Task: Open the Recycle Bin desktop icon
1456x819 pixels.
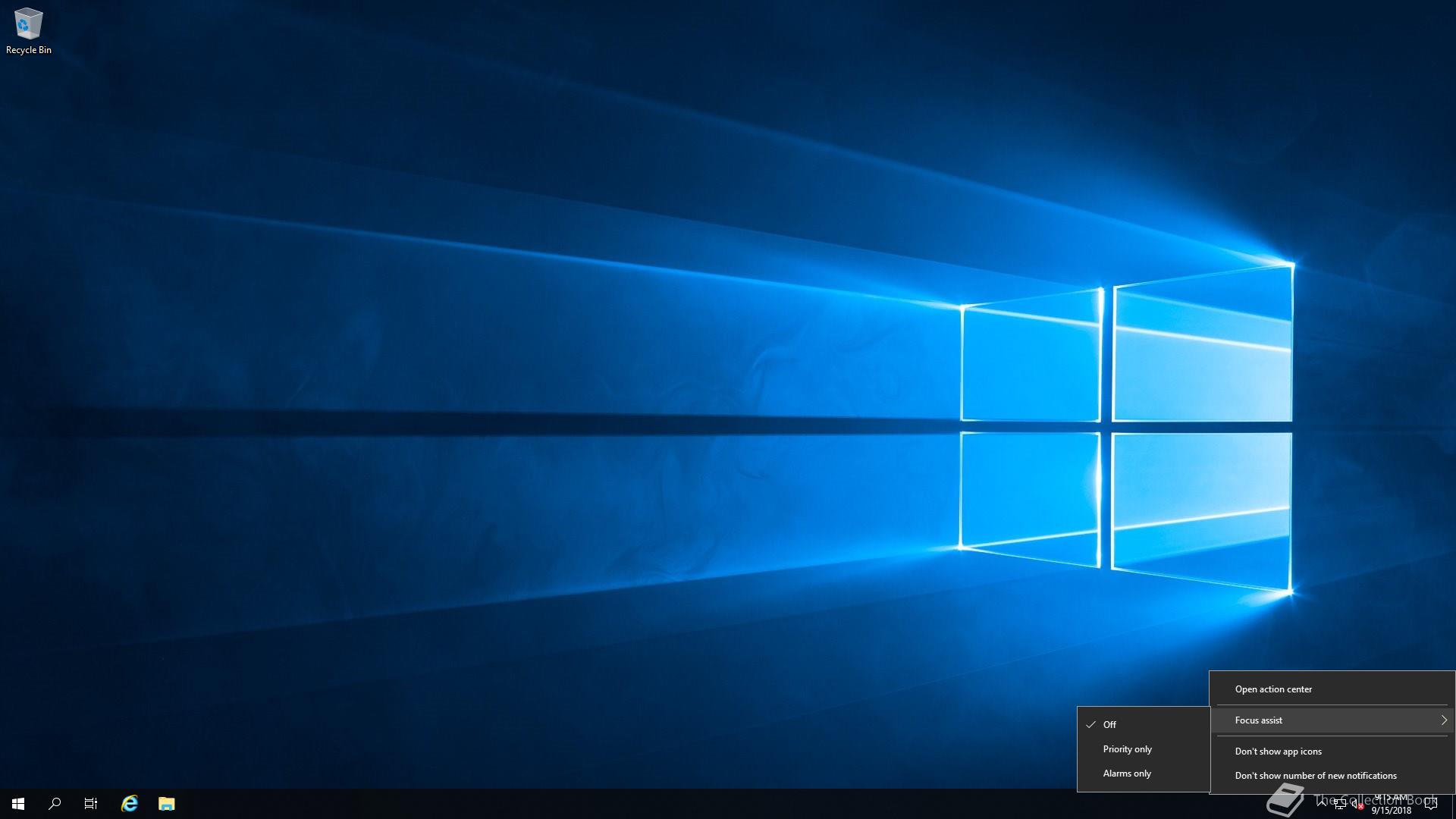Action: [x=29, y=31]
